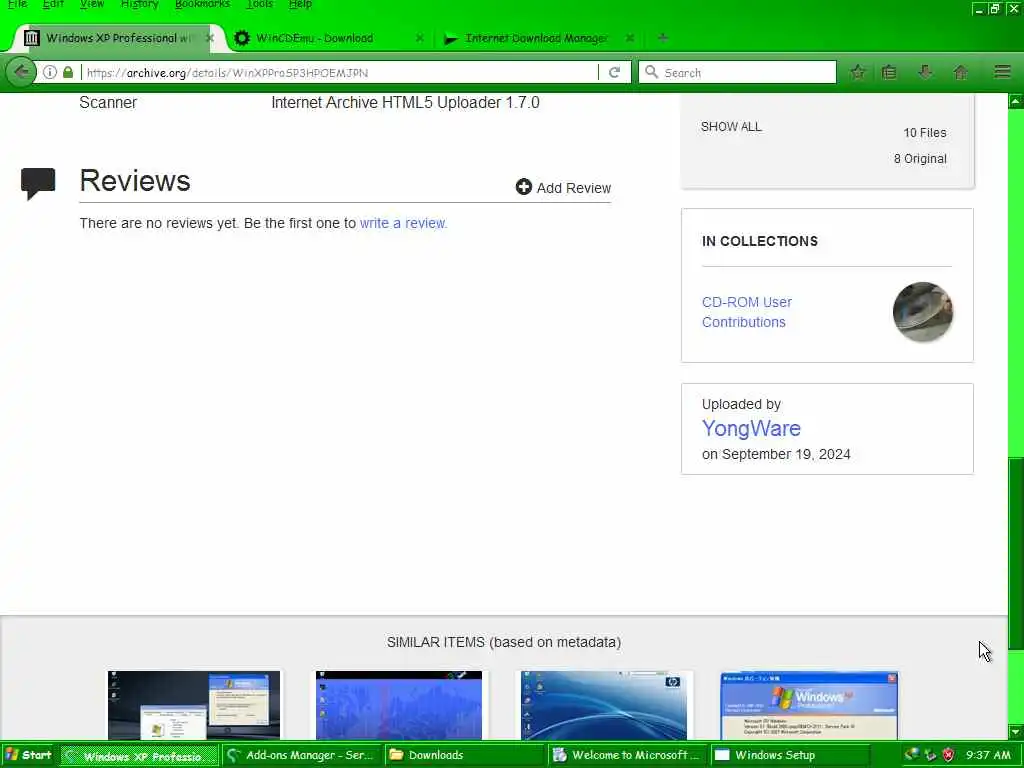Go to home page via house icon
The width and height of the screenshot is (1024, 768).
961,72
